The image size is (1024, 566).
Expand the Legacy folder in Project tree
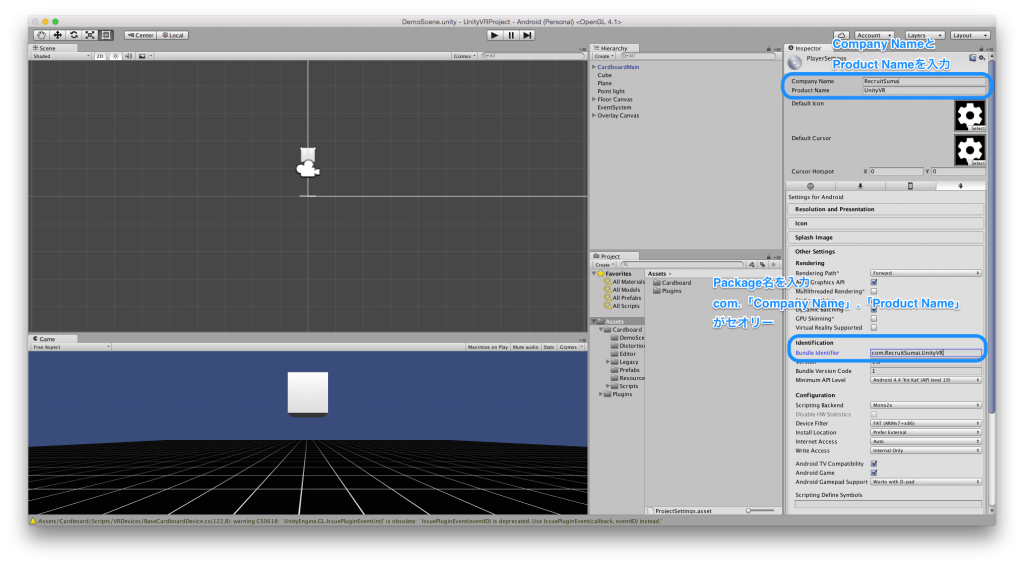[608, 362]
